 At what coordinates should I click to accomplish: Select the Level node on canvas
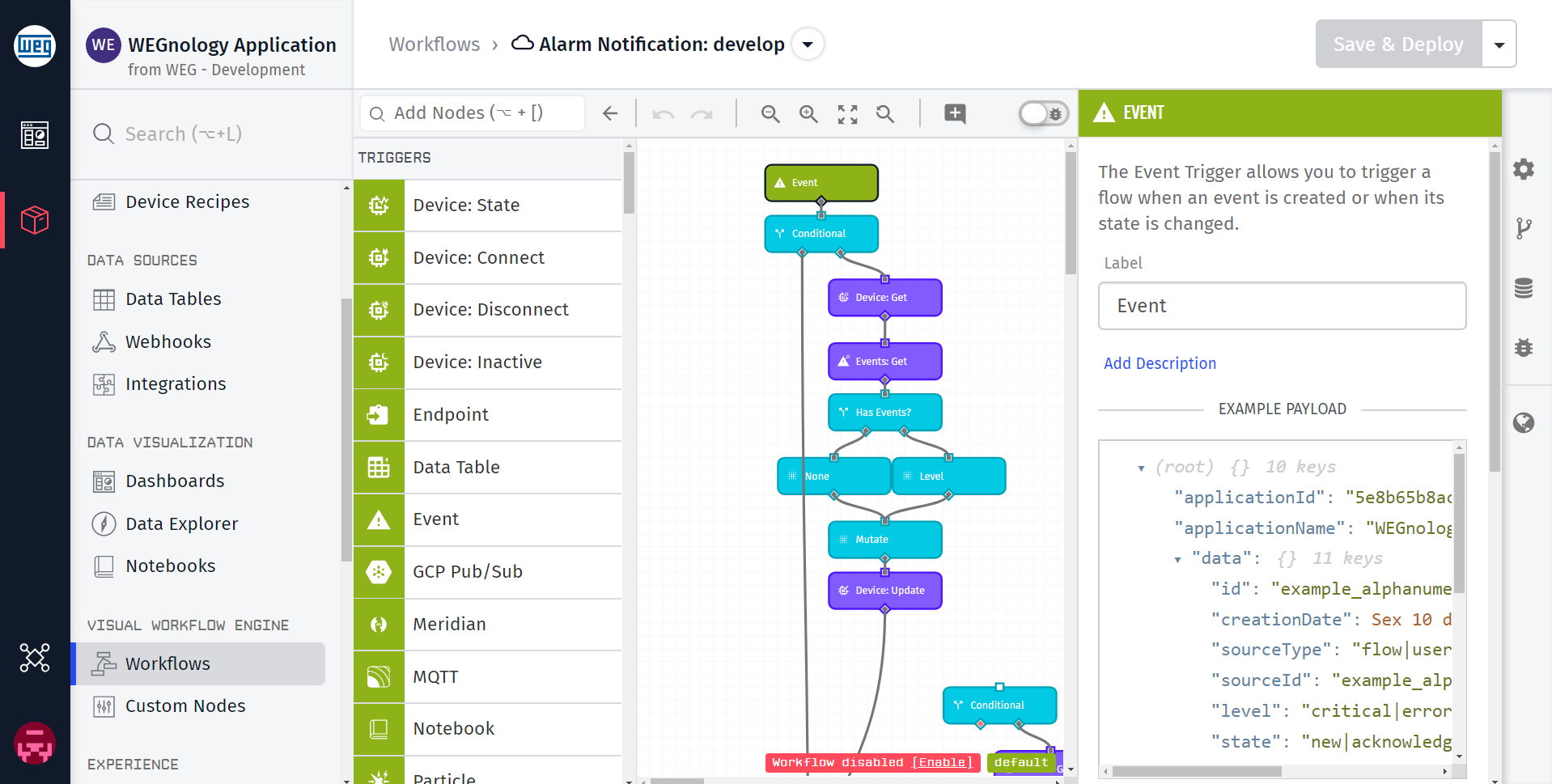click(948, 477)
